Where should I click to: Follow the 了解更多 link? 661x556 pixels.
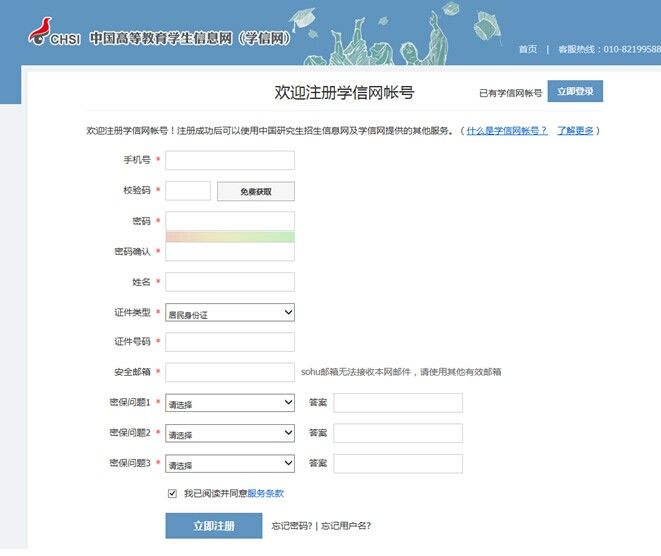pyautogui.click(x=575, y=131)
